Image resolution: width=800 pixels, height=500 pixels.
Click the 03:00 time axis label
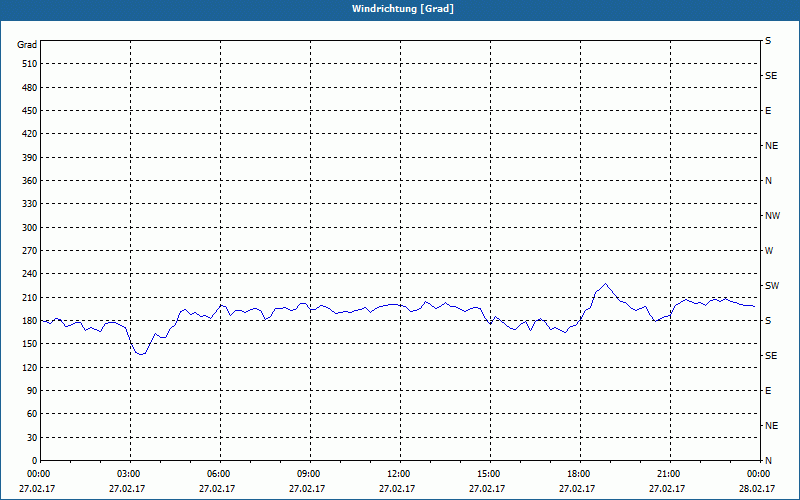(131, 474)
